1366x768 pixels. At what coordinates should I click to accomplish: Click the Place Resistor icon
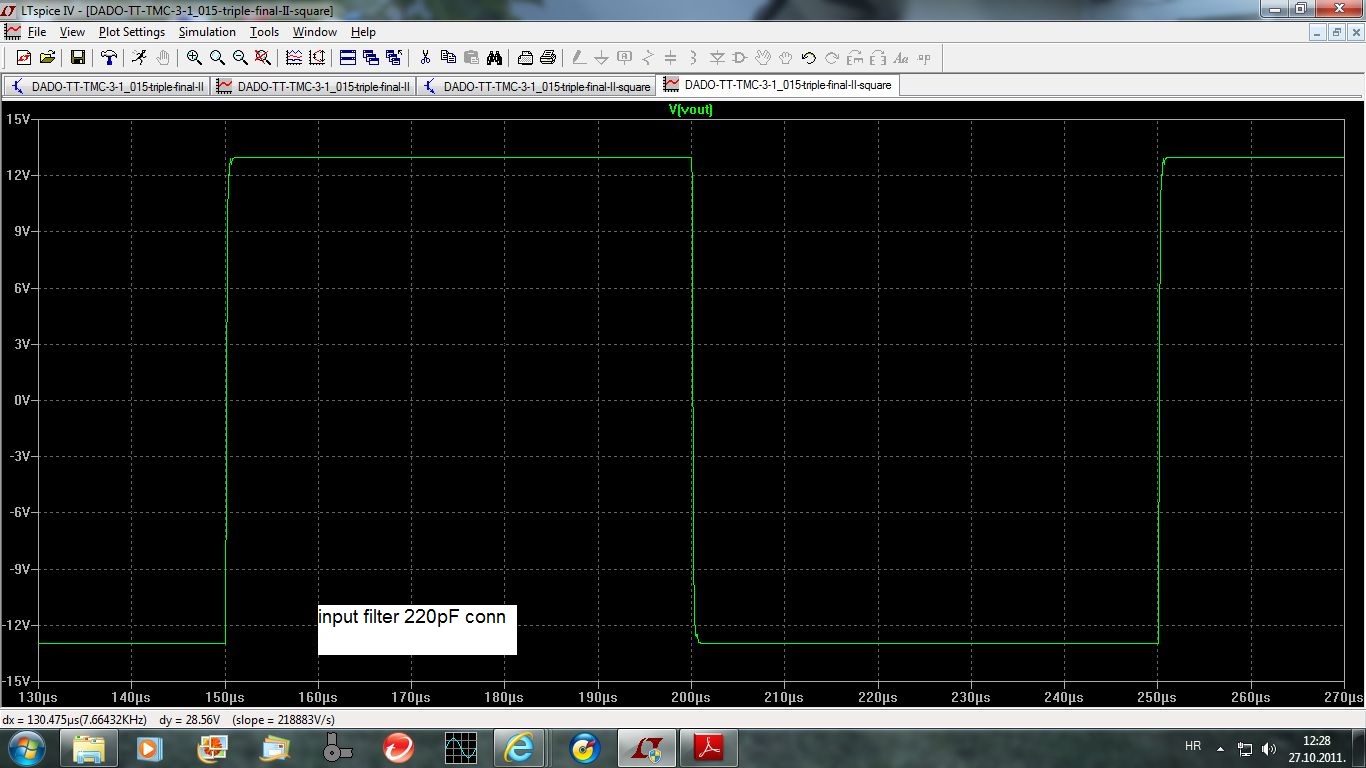[648, 58]
